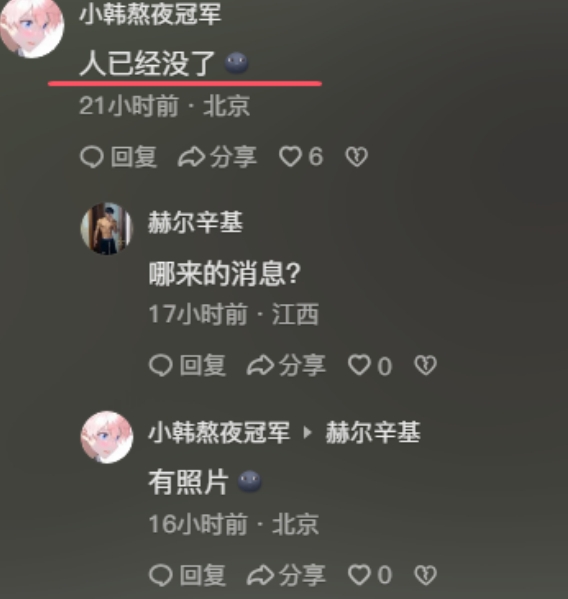Screen dimensions: 568x599
Task: Open 小韩熬夜冠军 avatar in reply thread
Action: [107, 437]
